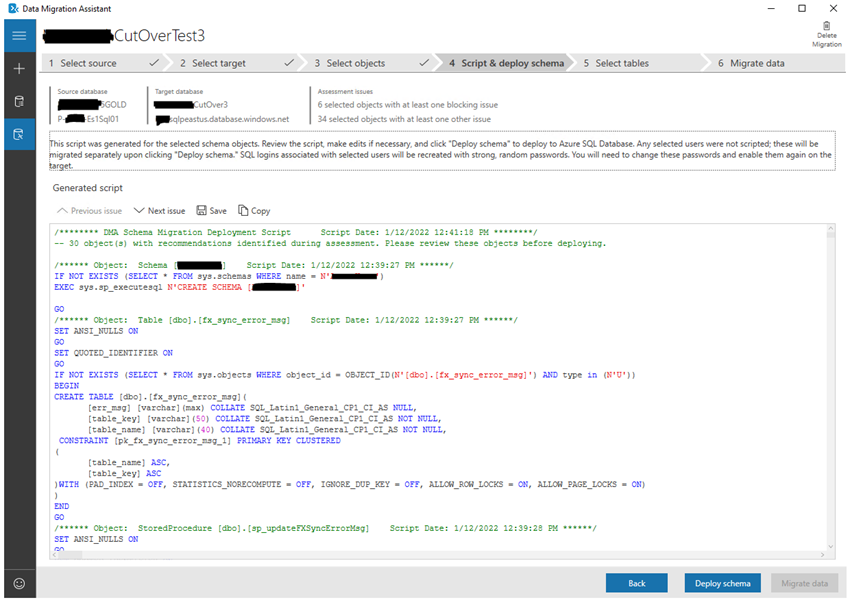This screenshot has height=600, width=850.
Task: Copy the generated script to clipboard
Action: click(x=255, y=210)
